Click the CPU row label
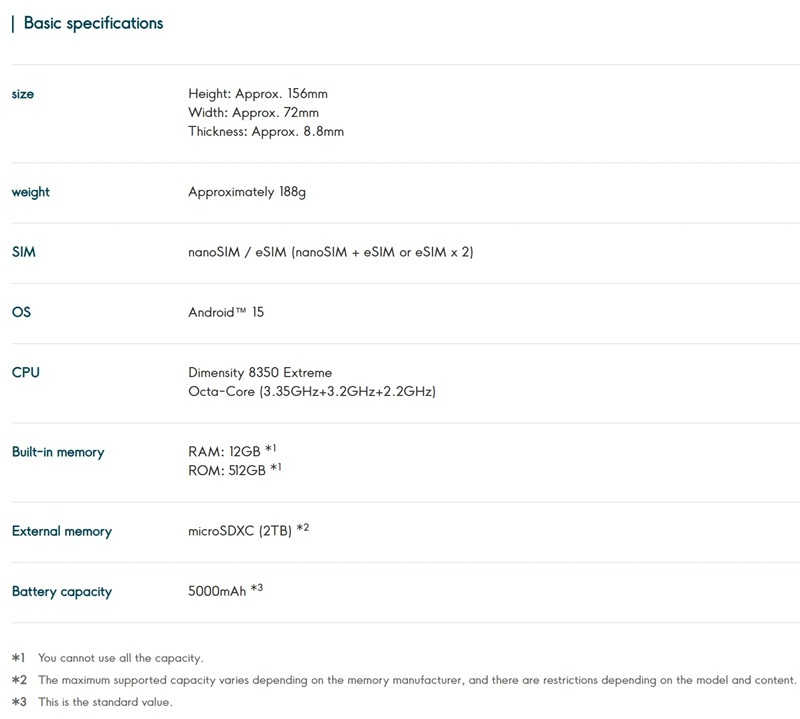 26,372
